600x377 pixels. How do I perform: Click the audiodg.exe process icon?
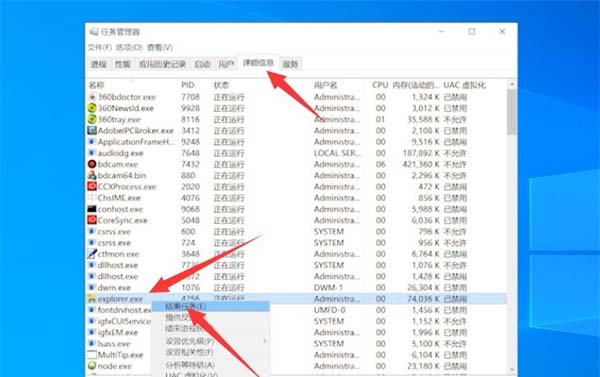coord(92,153)
